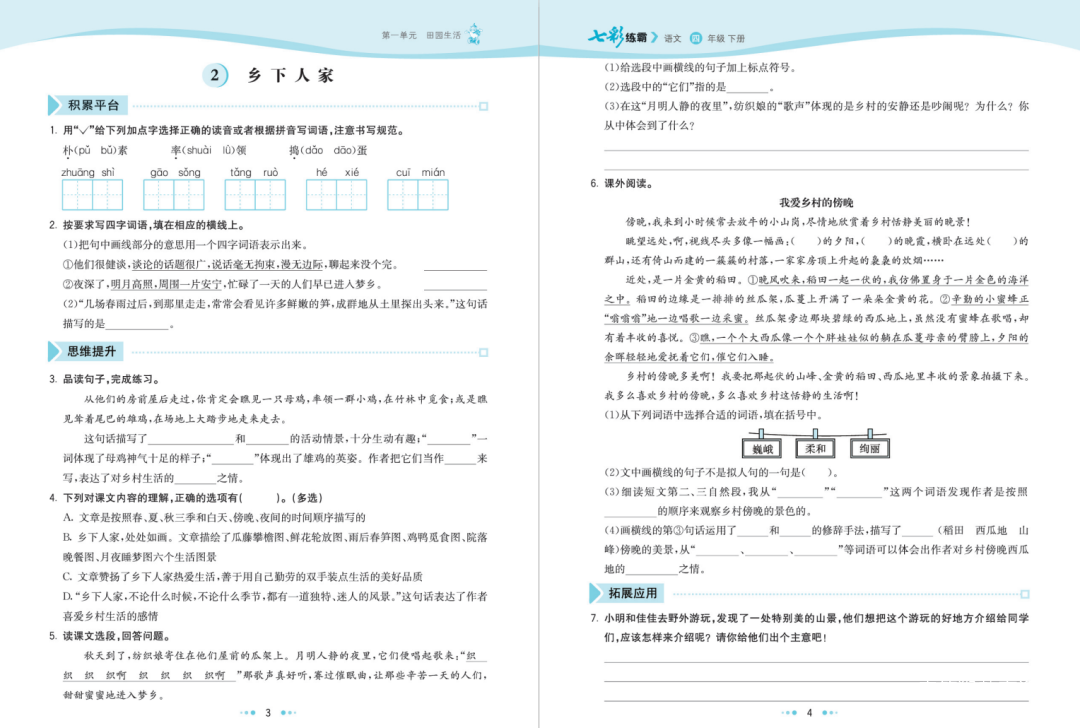Select the header text 第一单元
Viewport: 1080px width, 728px height.
click(x=399, y=35)
